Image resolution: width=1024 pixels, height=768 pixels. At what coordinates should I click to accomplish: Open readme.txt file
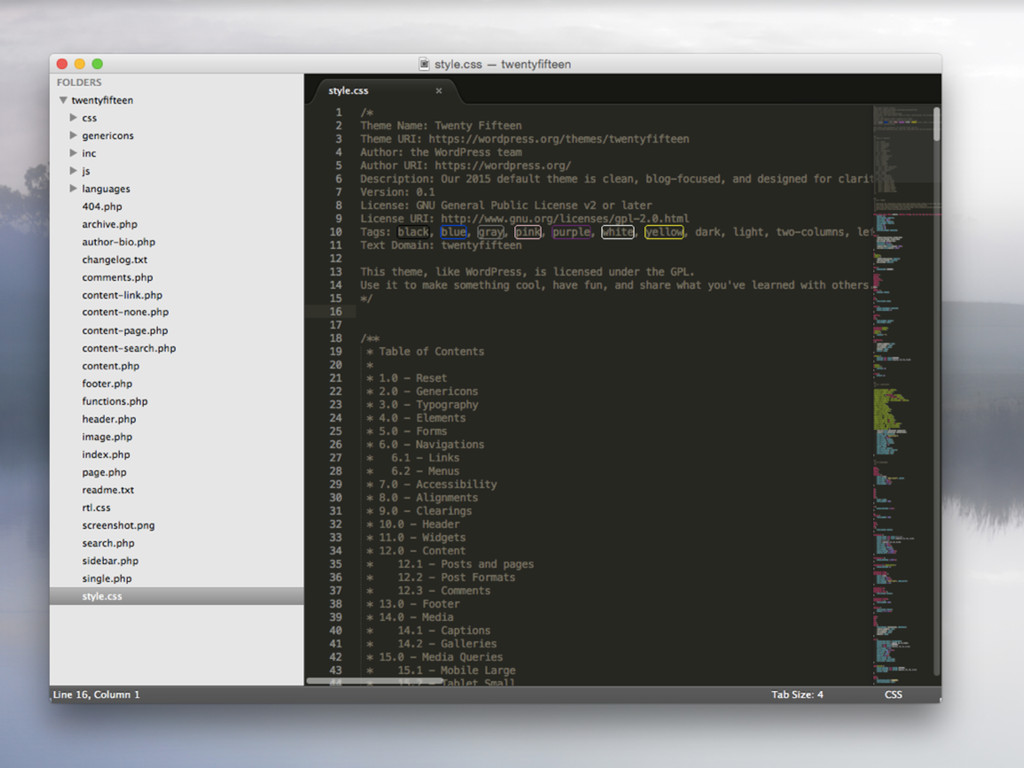click(x=108, y=489)
